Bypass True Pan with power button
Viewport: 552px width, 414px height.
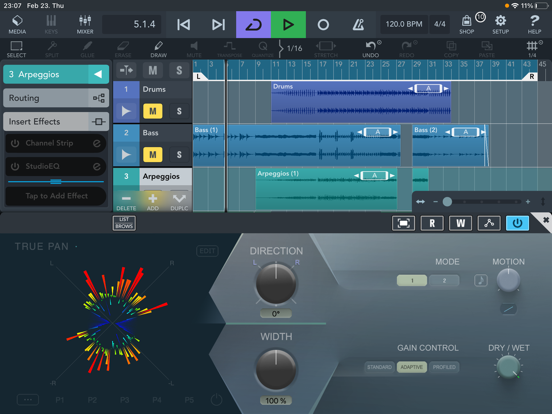click(517, 223)
